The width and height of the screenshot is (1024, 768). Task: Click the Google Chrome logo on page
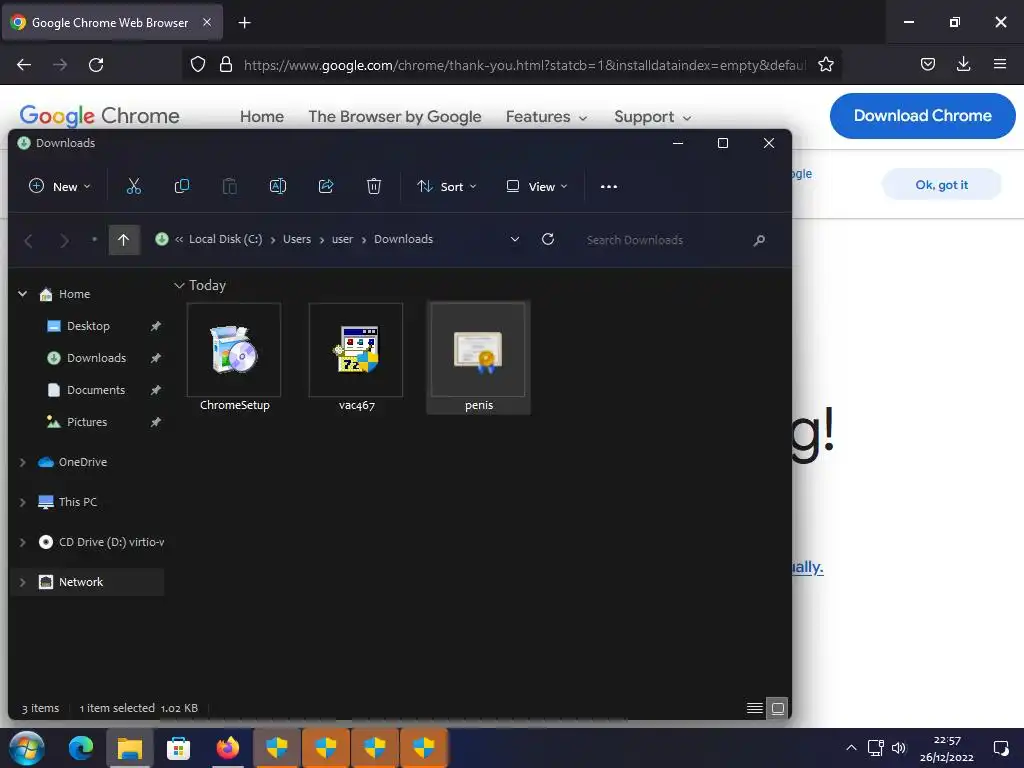[99, 116]
